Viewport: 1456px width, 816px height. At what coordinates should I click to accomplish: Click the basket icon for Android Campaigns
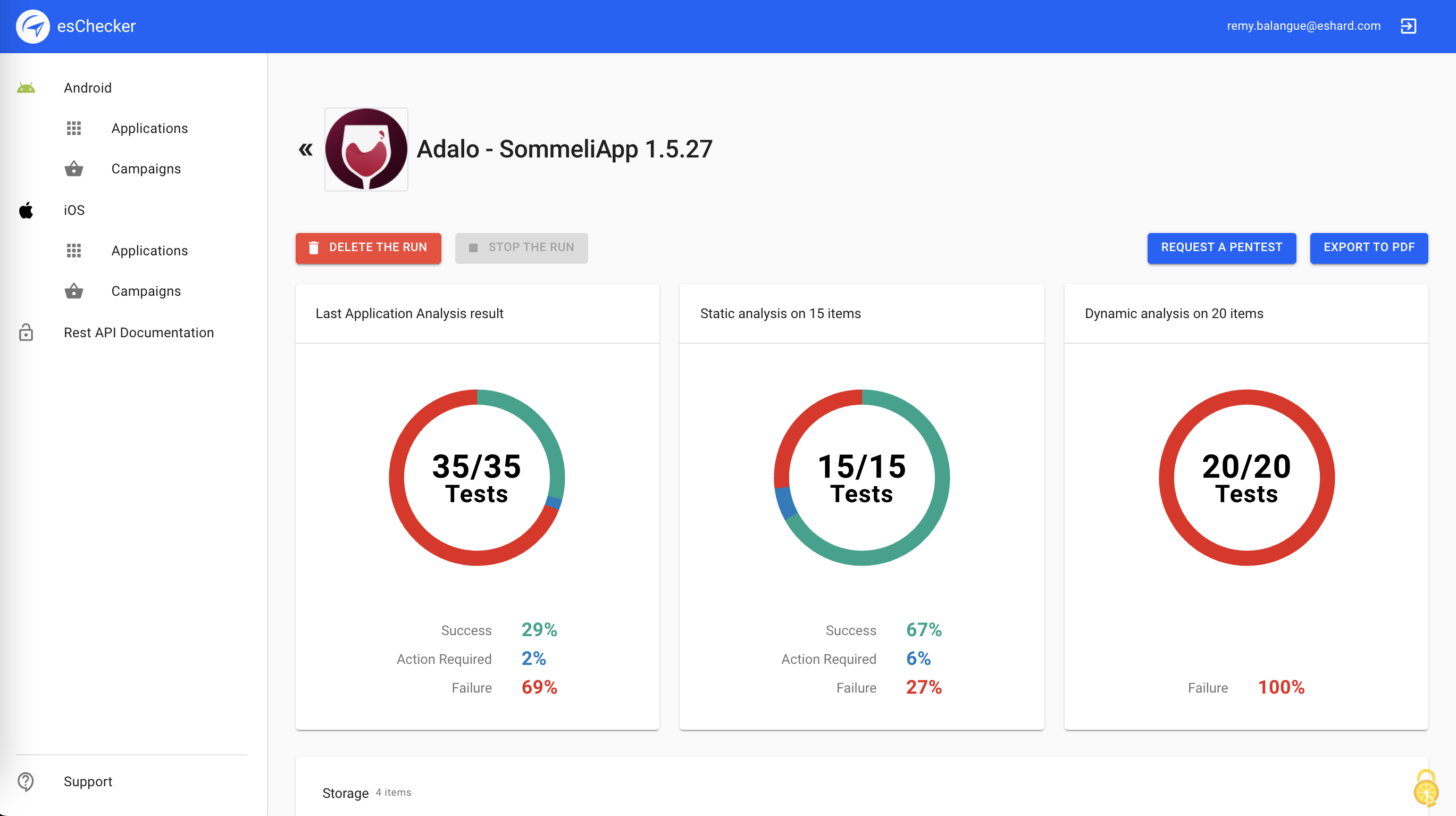pyautogui.click(x=74, y=169)
